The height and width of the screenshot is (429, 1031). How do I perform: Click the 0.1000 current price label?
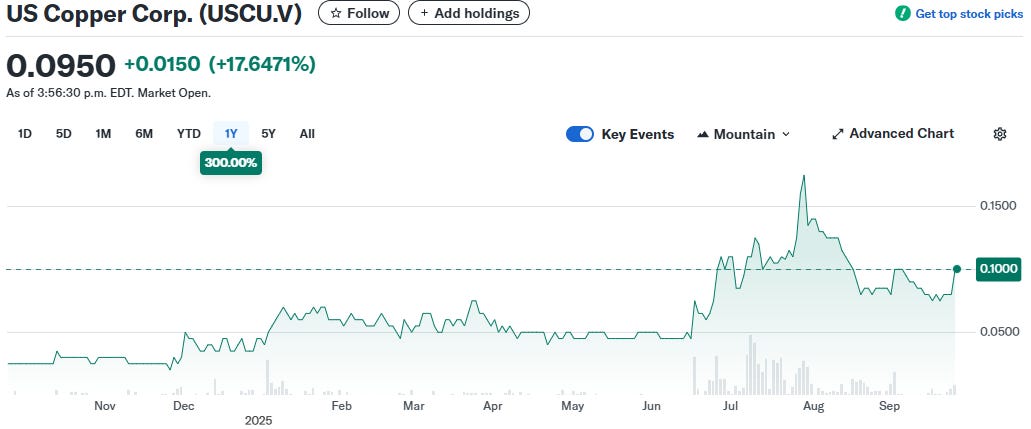pos(999,268)
